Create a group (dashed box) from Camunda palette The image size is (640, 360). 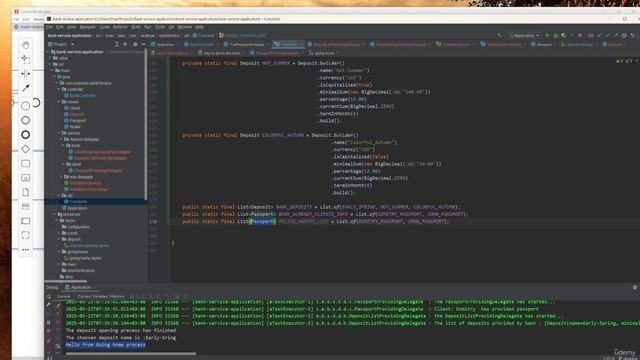click(25, 235)
